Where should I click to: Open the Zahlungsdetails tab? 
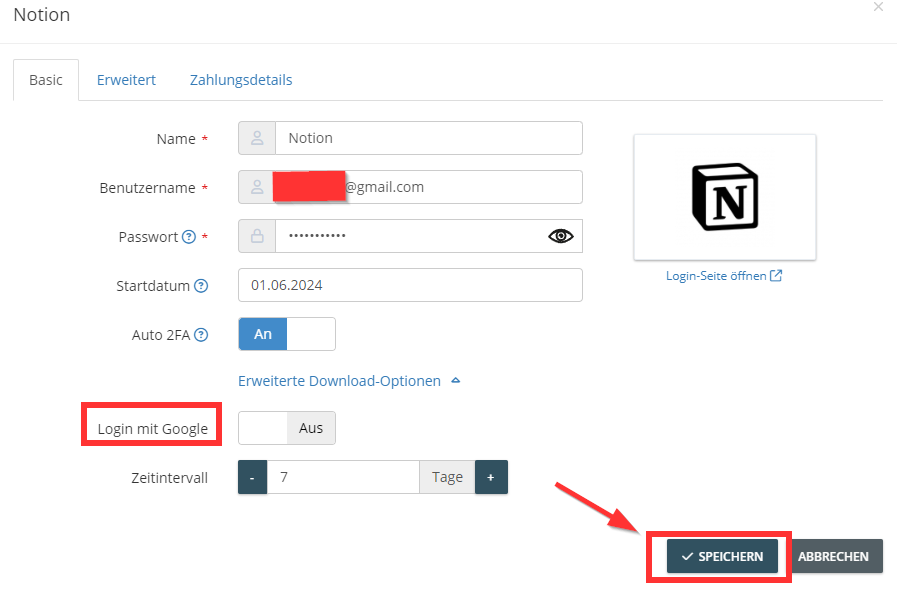point(241,80)
